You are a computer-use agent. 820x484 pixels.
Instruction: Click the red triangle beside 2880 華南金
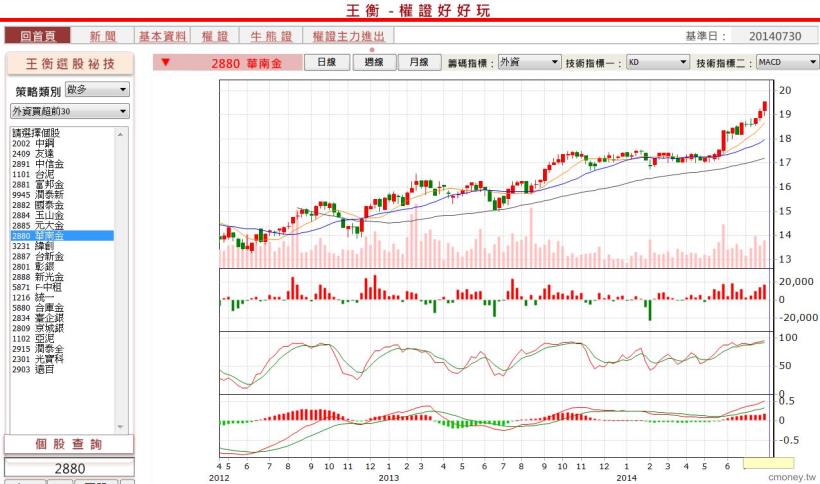tap(166, 62)
